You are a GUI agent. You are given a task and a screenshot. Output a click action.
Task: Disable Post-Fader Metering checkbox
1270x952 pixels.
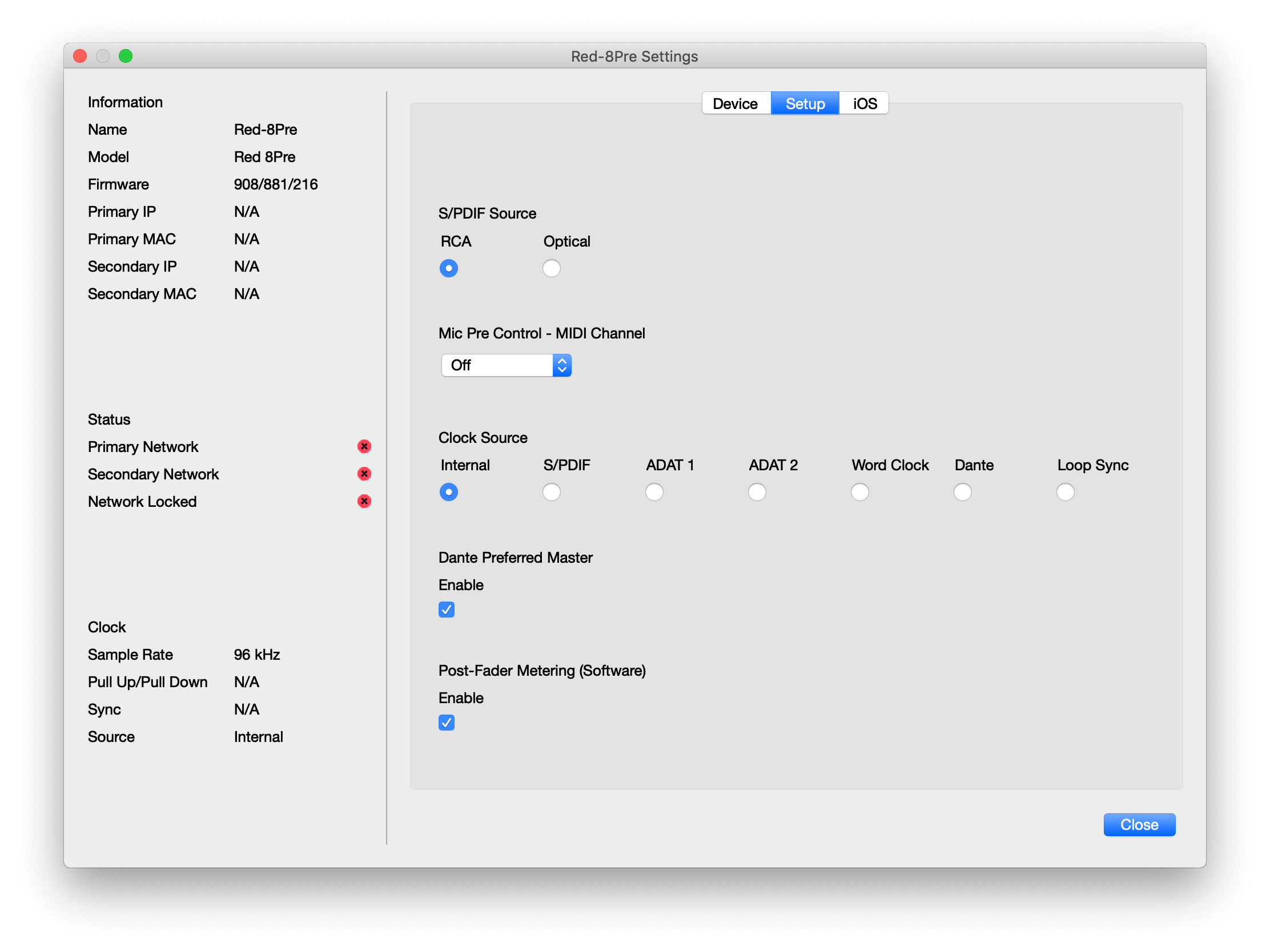(446, 723)
